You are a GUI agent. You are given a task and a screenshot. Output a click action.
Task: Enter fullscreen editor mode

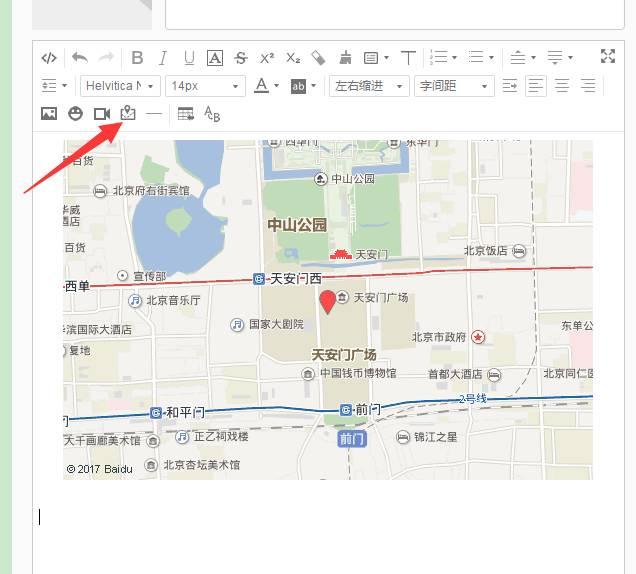click(x=608, y=56)
